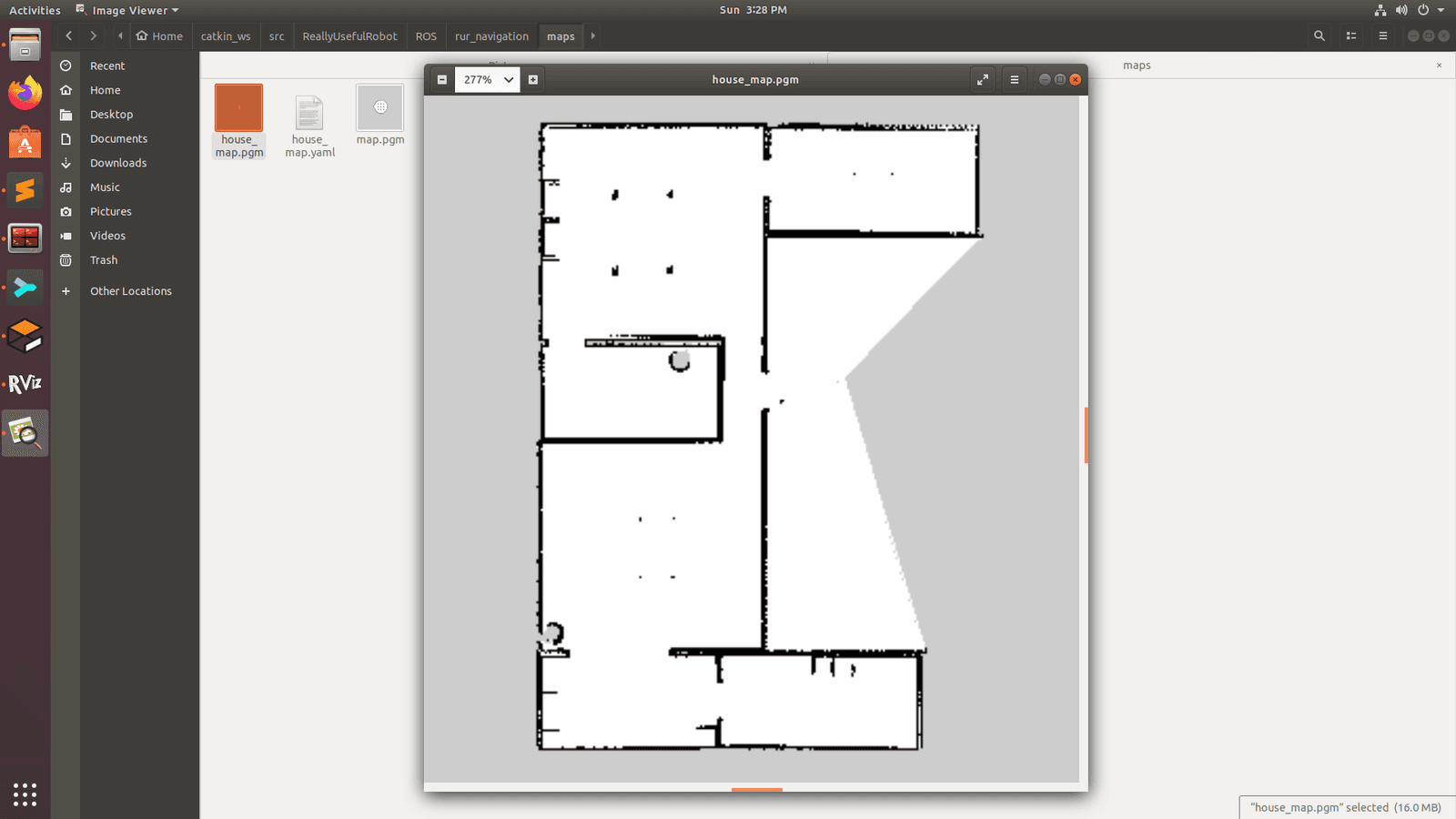Show Applications grid in dock

click(25, 794)
